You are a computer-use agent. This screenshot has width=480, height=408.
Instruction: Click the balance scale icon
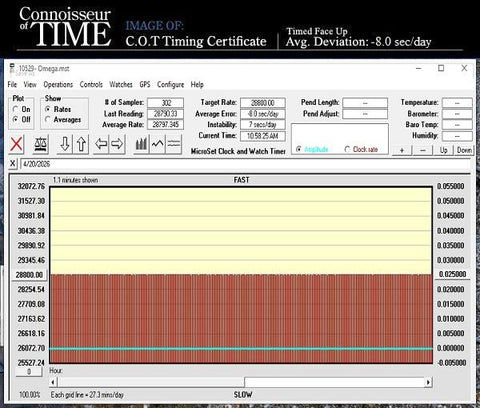click(41, 144)
